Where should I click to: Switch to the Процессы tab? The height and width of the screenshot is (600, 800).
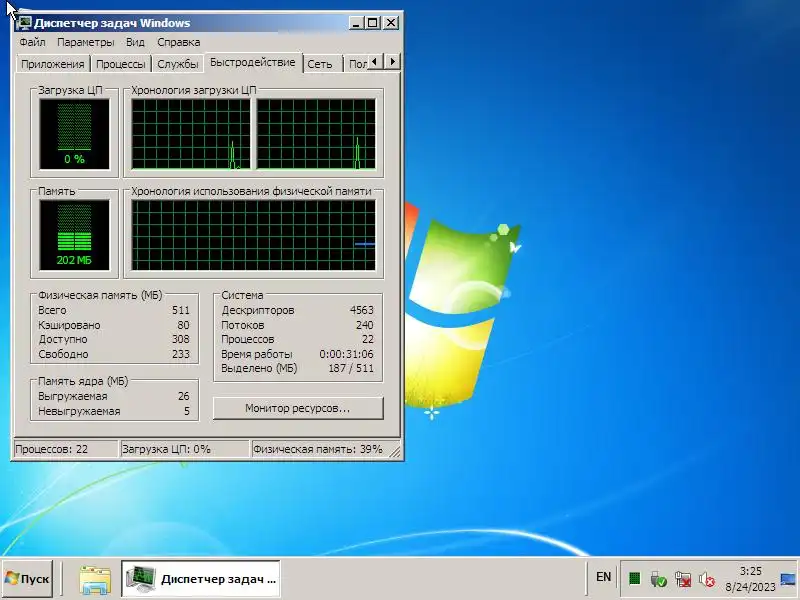point(121,64)
